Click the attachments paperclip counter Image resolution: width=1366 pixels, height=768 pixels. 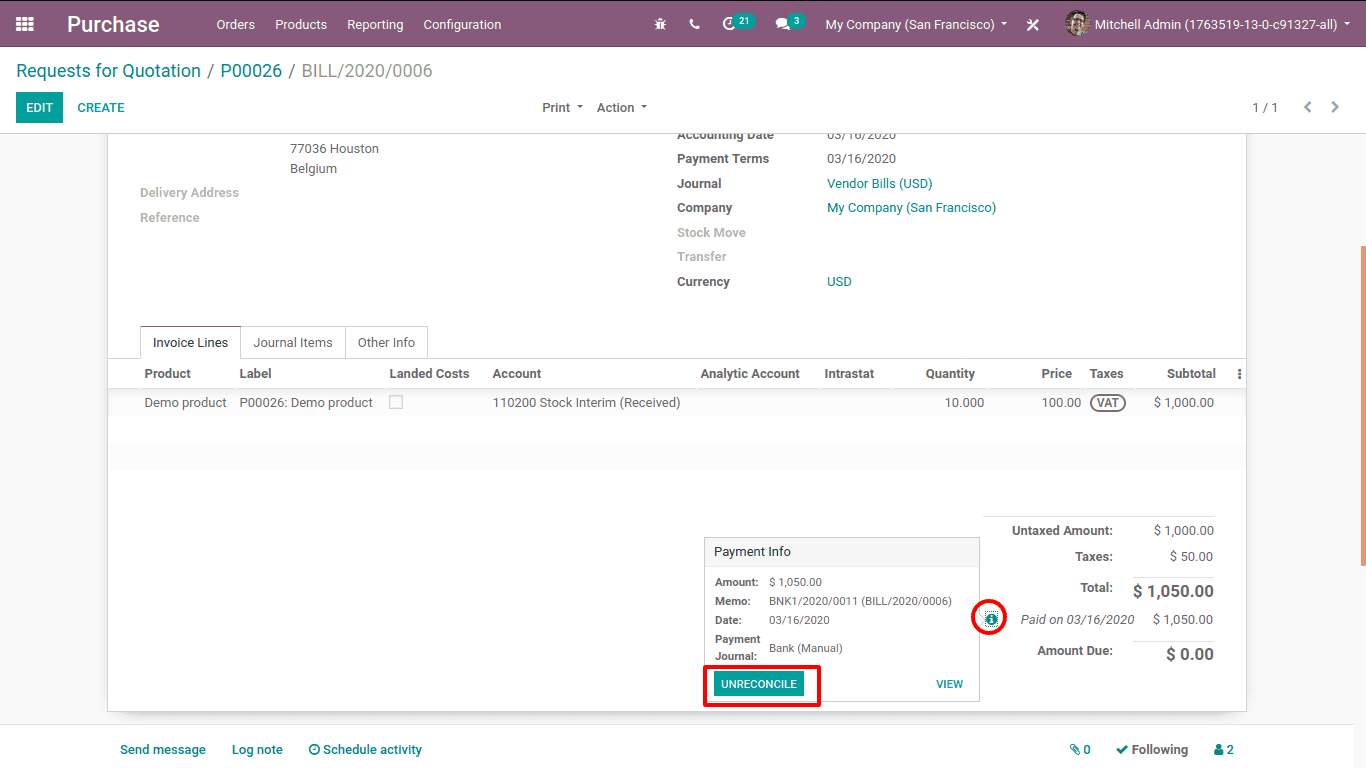pyautogui.click(x=1080, y=750)
